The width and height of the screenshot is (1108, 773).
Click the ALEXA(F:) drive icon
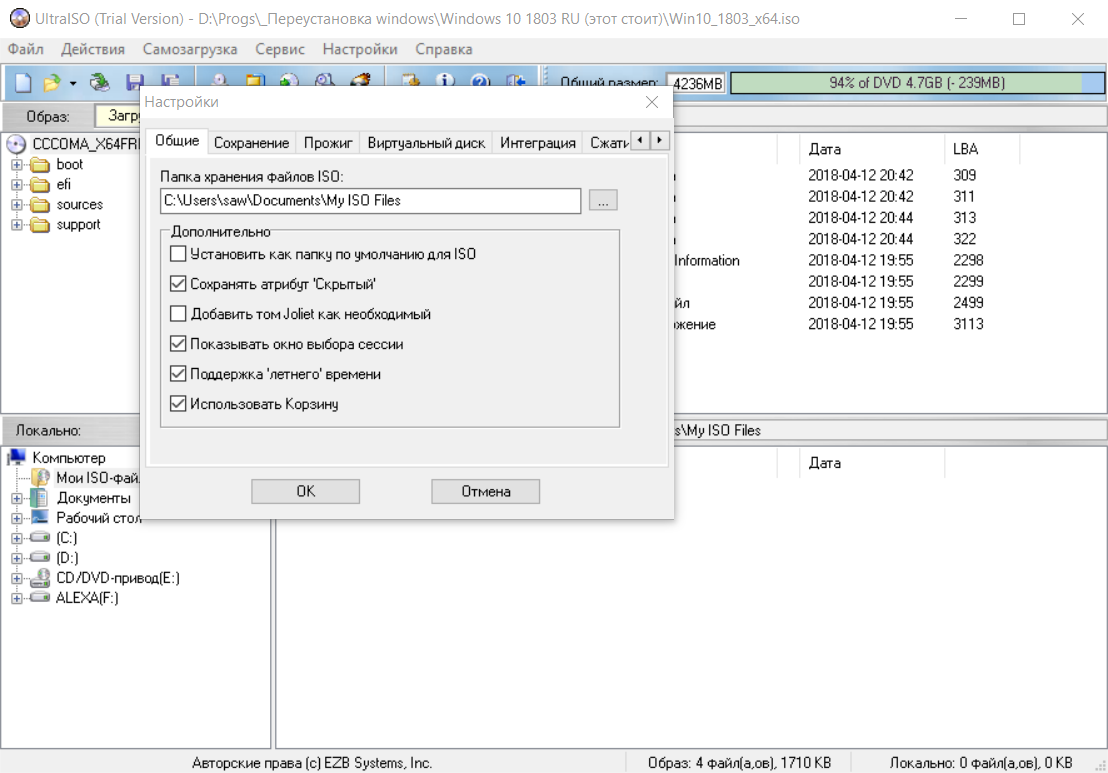pos(41,598)
